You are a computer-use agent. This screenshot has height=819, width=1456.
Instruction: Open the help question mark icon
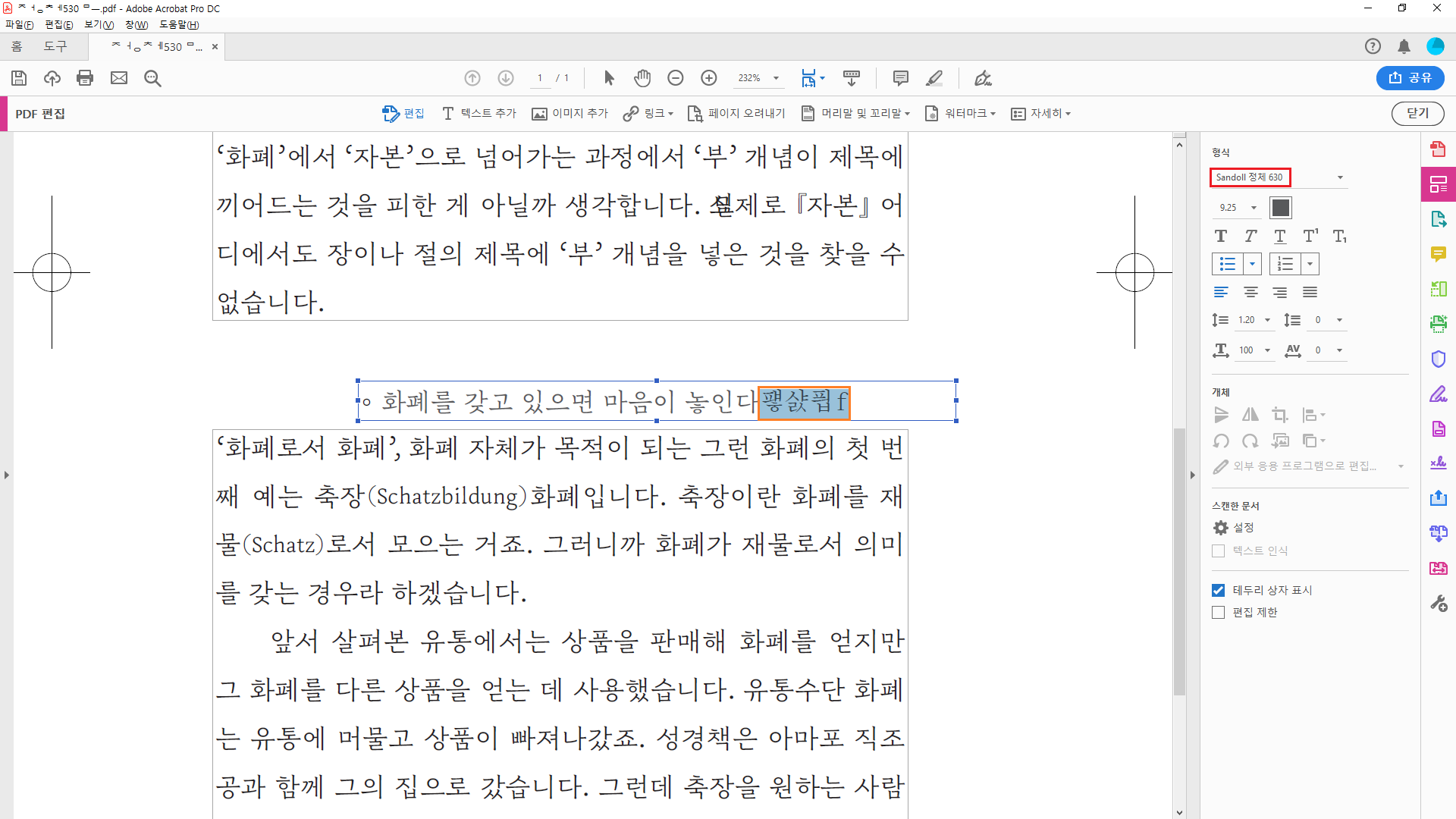pyautogui.click(x=1373, y=46)
